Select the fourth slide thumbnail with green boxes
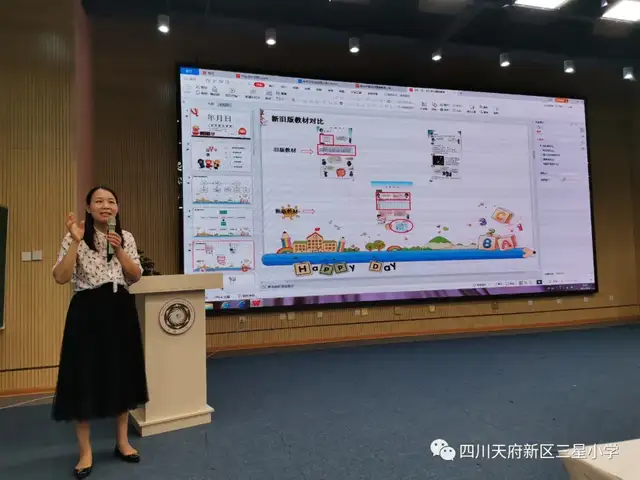The height and width of the screenshot is (480, 640). point(223,222)
